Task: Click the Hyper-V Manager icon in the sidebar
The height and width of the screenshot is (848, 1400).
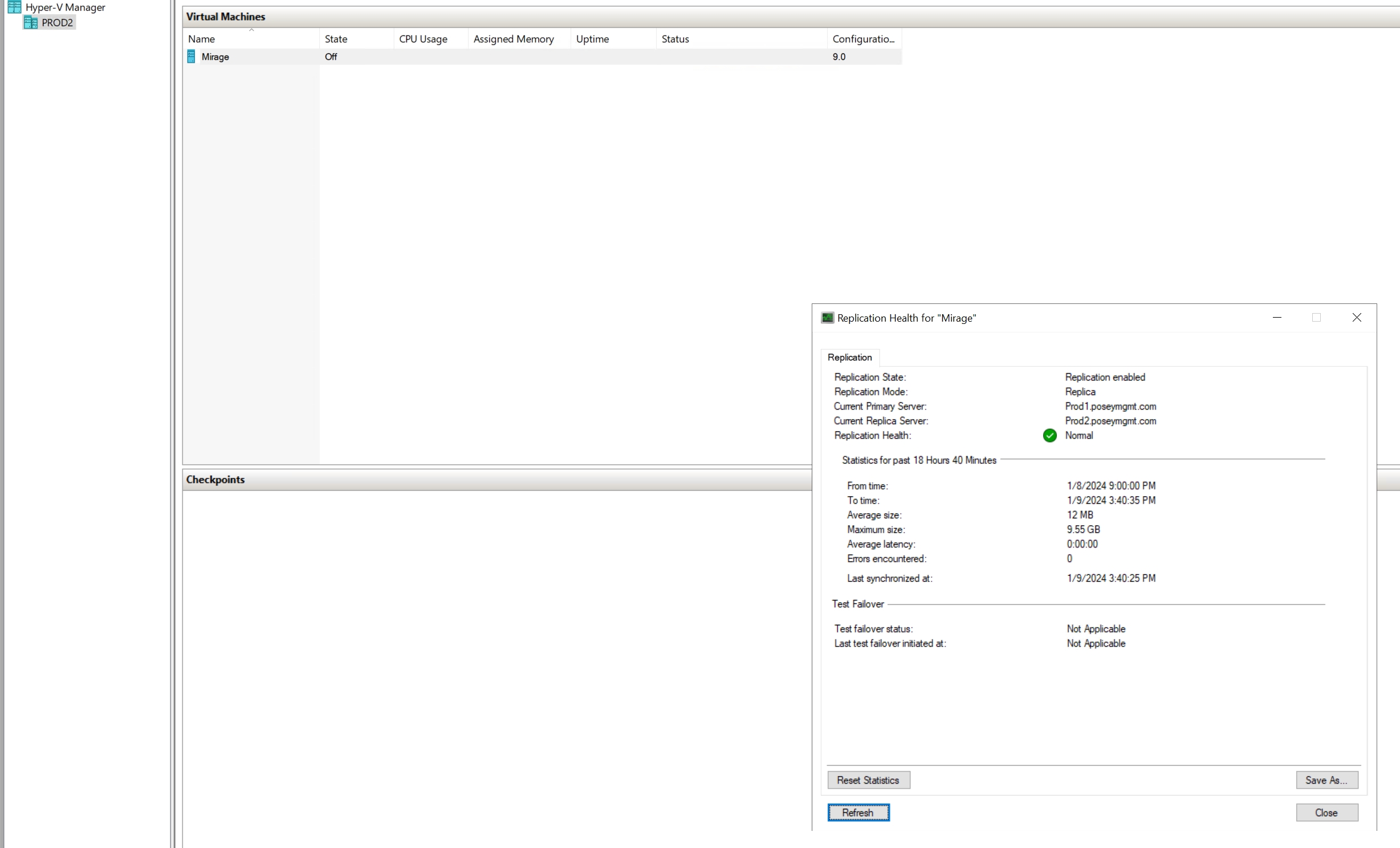Action: [15, 7]
